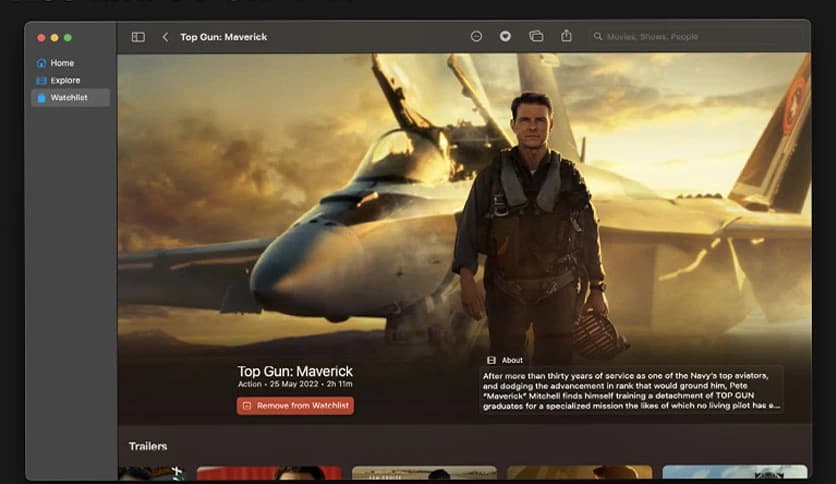Open the fifth trailer thumbnail at right
This screenshot has height=484, width=836.
[734, 473]
